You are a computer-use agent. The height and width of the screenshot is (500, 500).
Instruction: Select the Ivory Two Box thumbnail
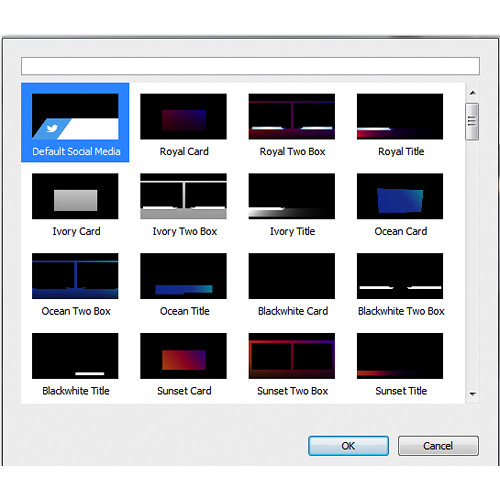tap(183, 196)
